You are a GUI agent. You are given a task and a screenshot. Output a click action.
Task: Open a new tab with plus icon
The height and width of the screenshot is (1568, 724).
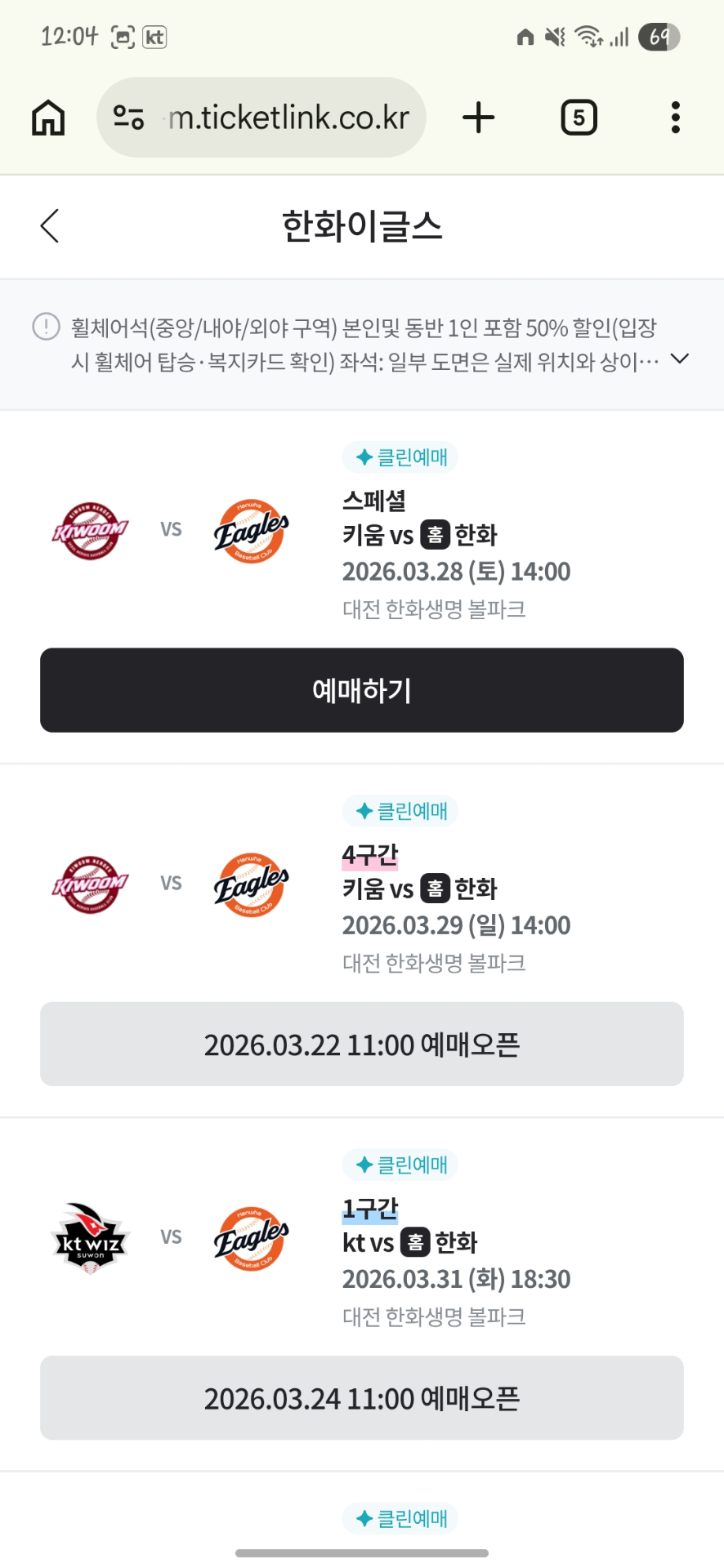click(x=479, y=118)
